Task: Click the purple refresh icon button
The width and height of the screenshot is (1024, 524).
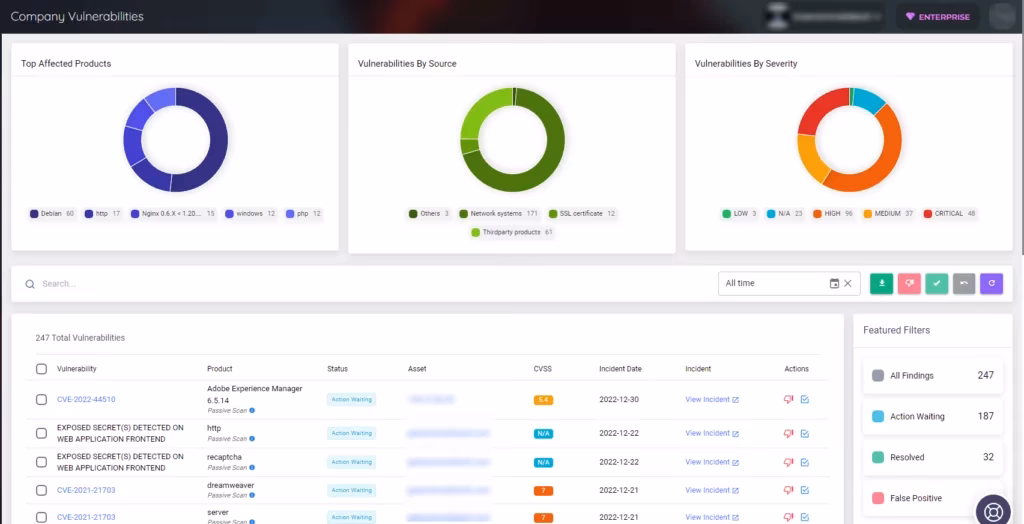Action: (991, 284)
